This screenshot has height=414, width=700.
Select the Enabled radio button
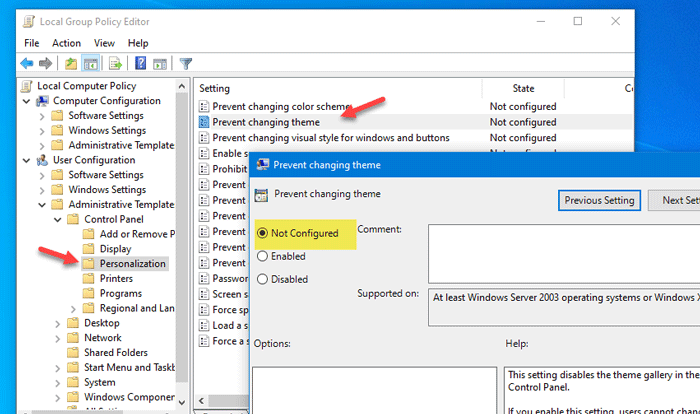[x=262, y=256]
